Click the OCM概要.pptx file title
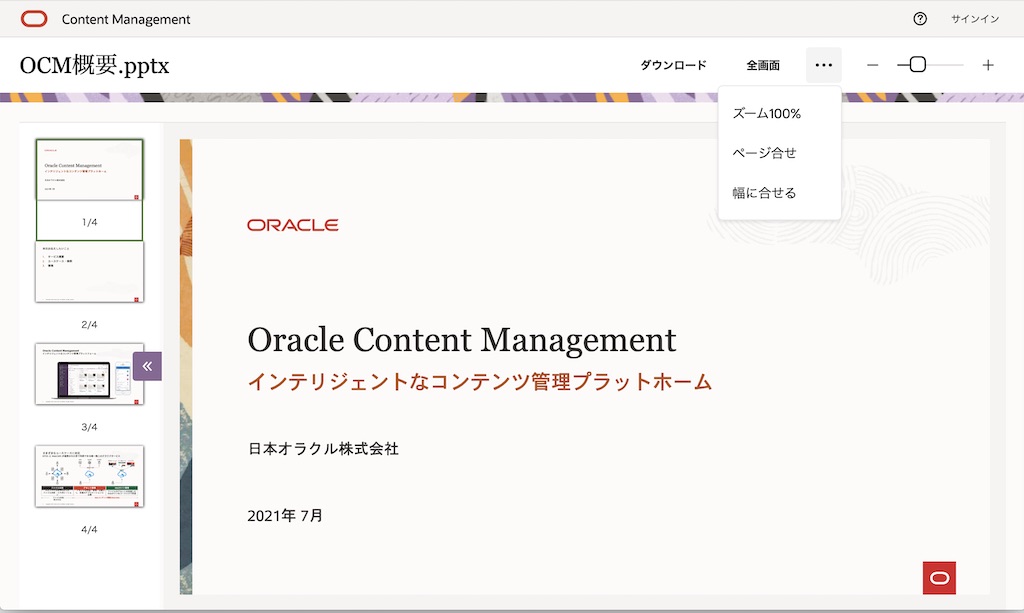 [x=95, y=65]
